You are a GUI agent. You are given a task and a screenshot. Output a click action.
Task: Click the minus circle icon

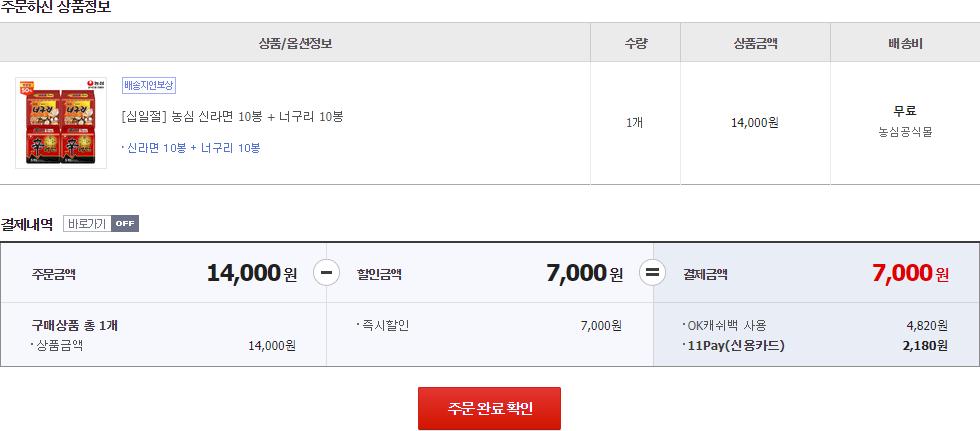(x=326, y=272)
